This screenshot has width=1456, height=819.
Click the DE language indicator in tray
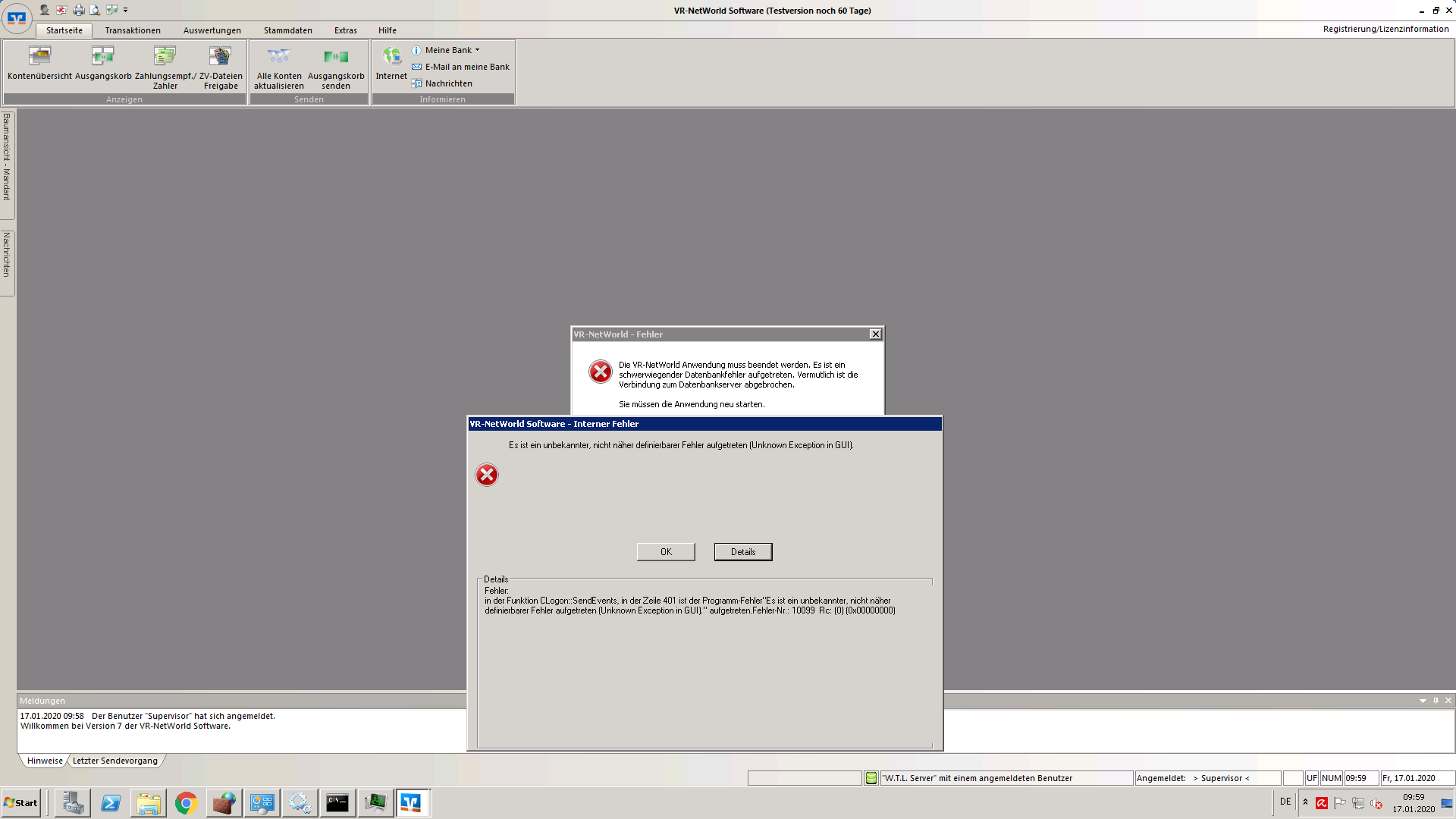click(x=1285, y=802)
